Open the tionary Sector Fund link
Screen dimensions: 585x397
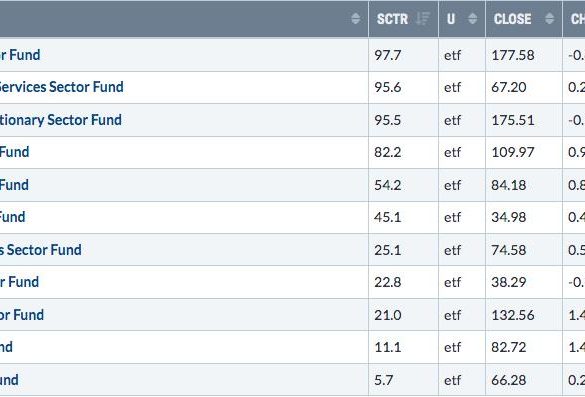(x=60, y=120)
